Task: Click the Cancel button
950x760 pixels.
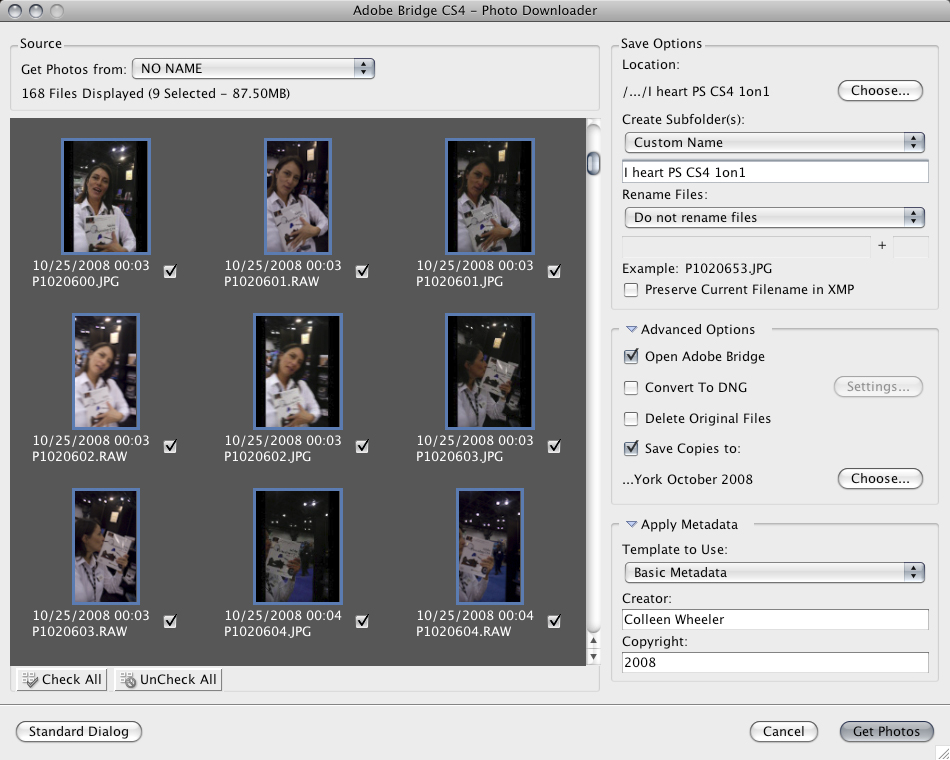Action: pos(783,732)
